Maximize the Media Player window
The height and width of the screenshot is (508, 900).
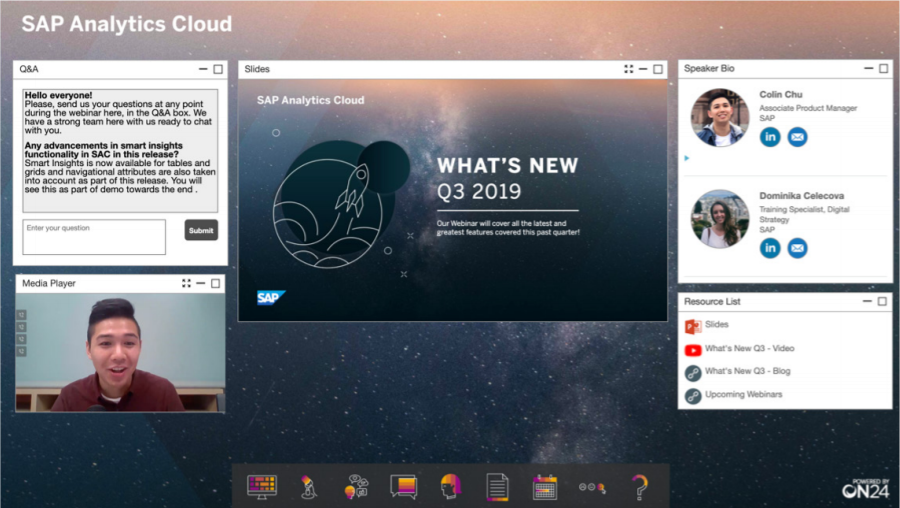tap(215, 283)
